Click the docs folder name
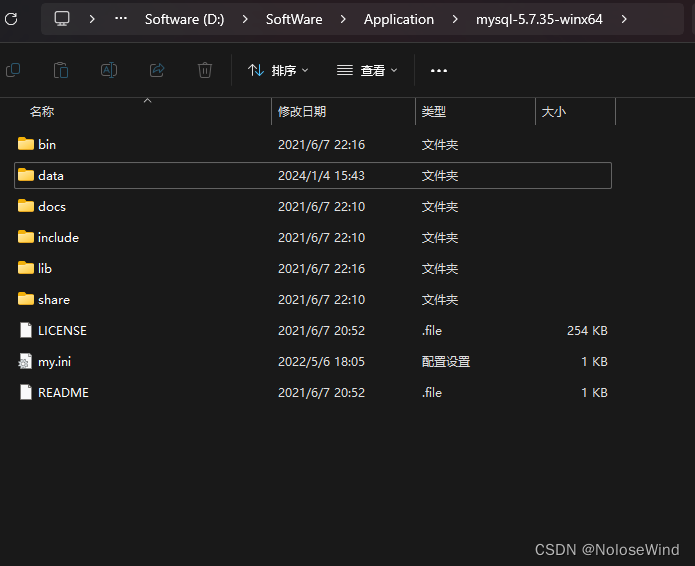Image resolution: width=695 pixels, height=566 pixels. (x=52, y=207)
